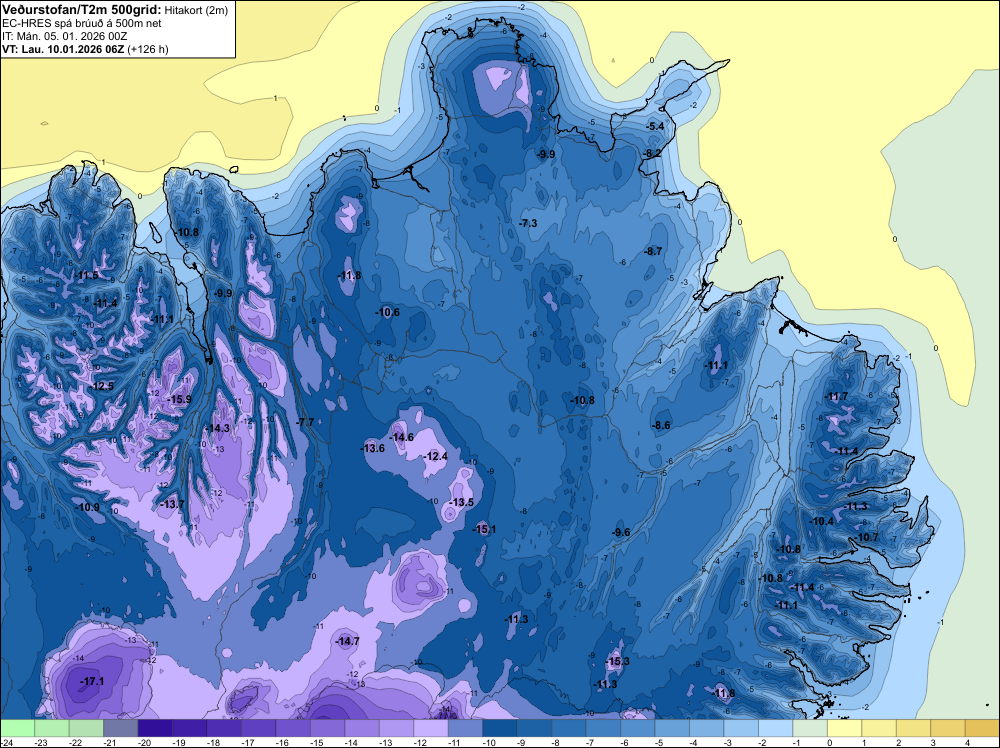1000x748 pixels.
Task: Click the -13.7 temperature label
Action: (172, 504)
